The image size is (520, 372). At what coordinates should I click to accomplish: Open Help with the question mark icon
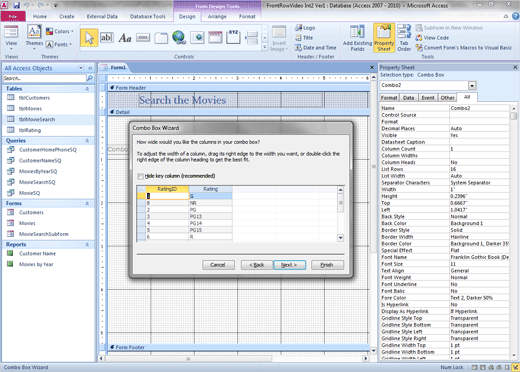516,16
